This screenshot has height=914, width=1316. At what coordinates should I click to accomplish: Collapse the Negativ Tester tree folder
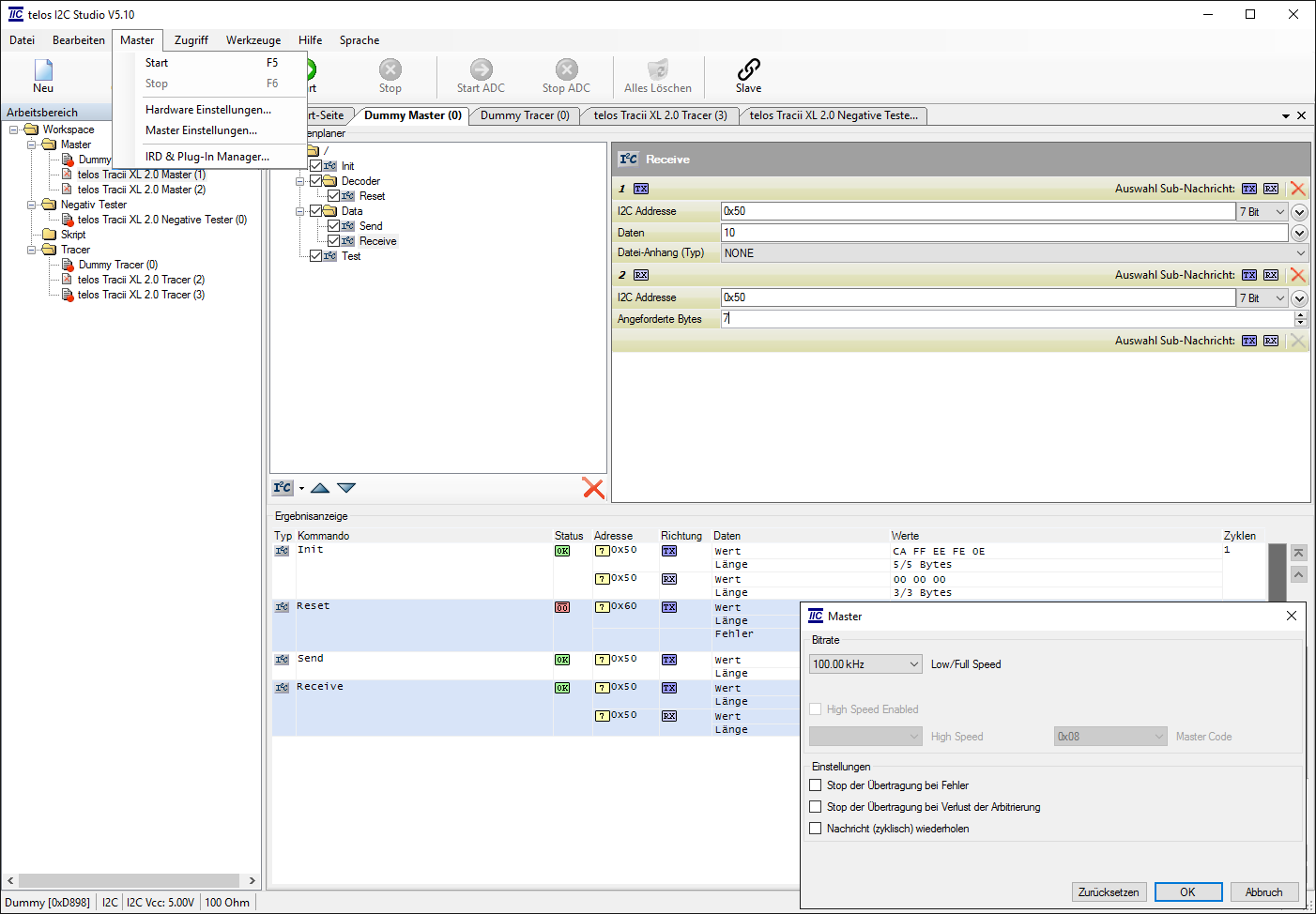[x=32, y=205]
